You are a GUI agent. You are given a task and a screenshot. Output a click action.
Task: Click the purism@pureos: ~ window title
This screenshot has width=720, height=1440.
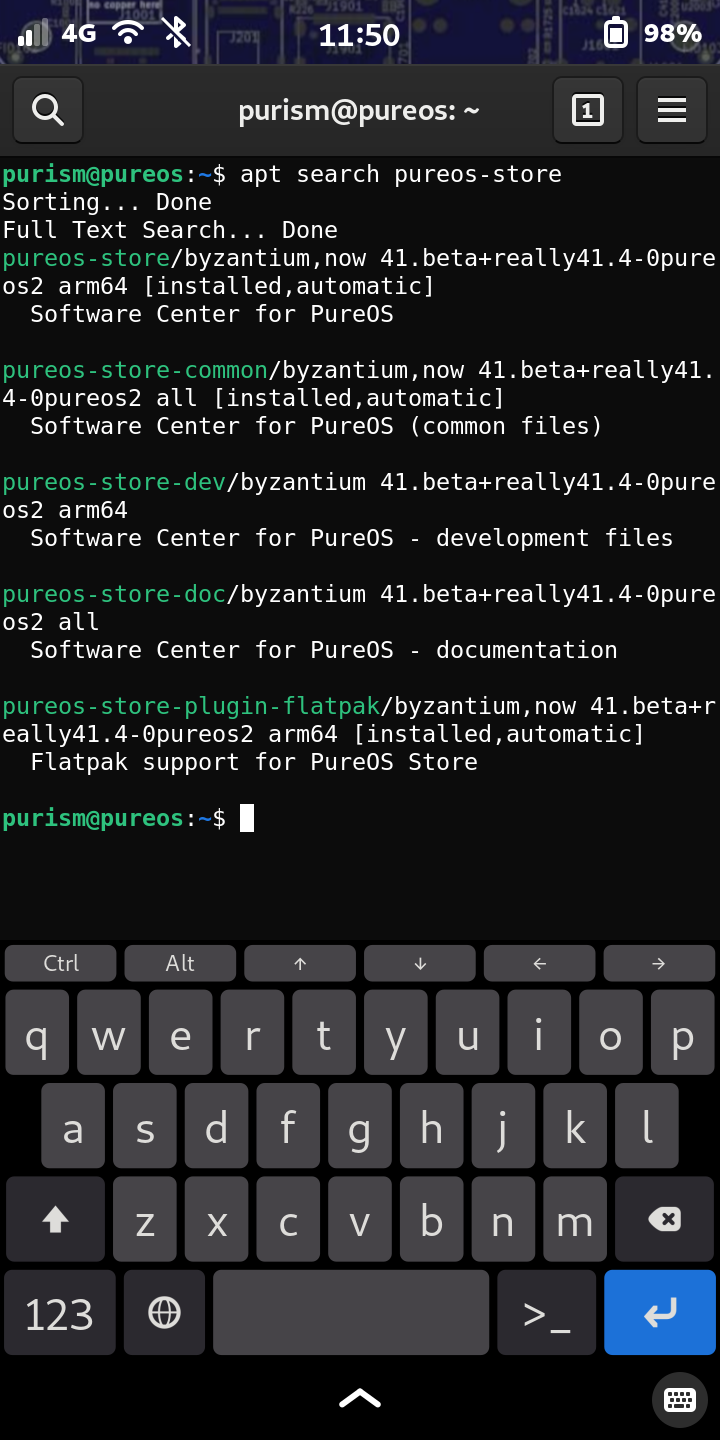(359, 111)
